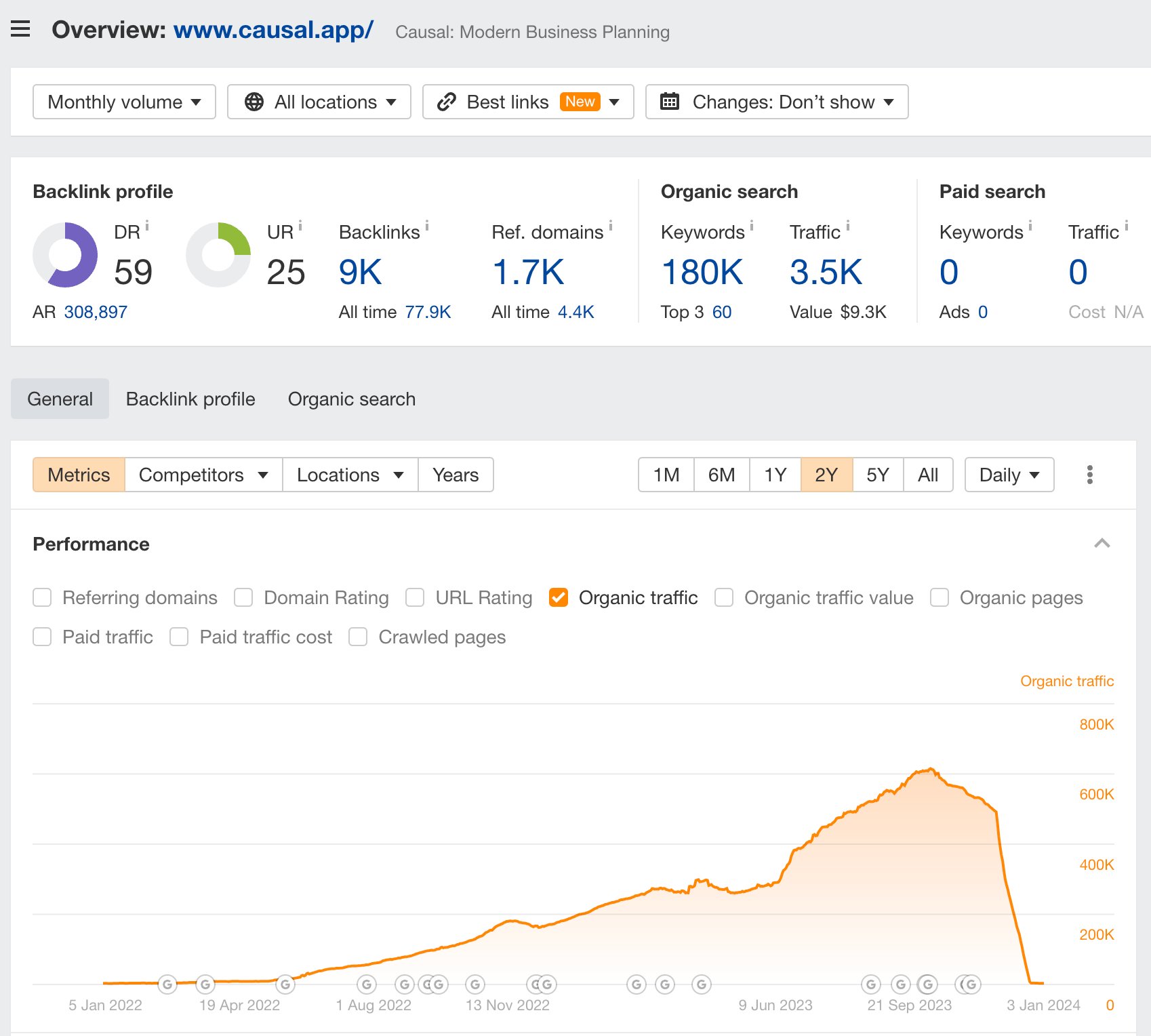The image size is (1151, 1036).
Task: Enable Organic pages checkbox
Action: click(940, 597)
